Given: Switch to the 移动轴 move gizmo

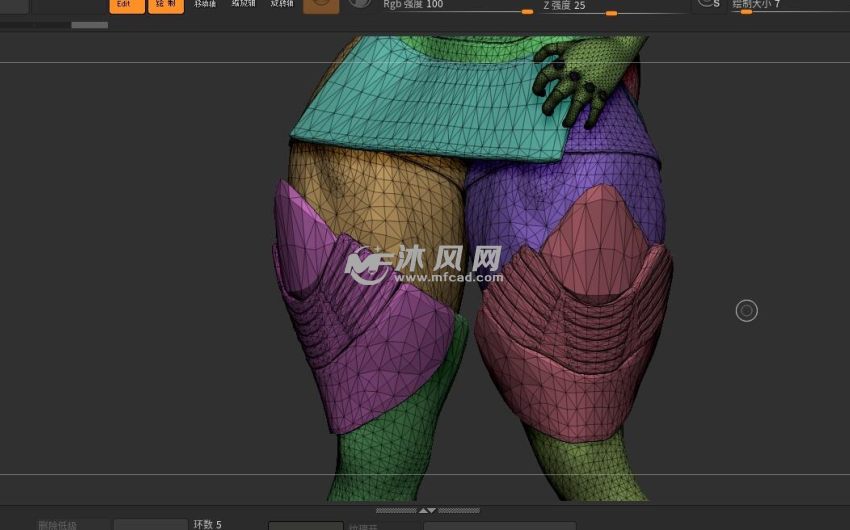Looking at the screenshot, I should tap(205, 5).
